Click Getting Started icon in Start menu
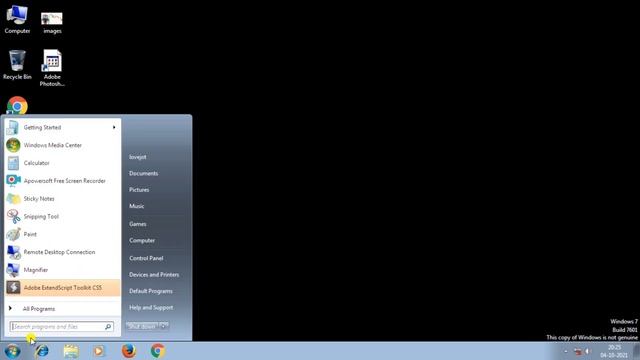This screenshot has height=360, width=640. coord(13,127)
